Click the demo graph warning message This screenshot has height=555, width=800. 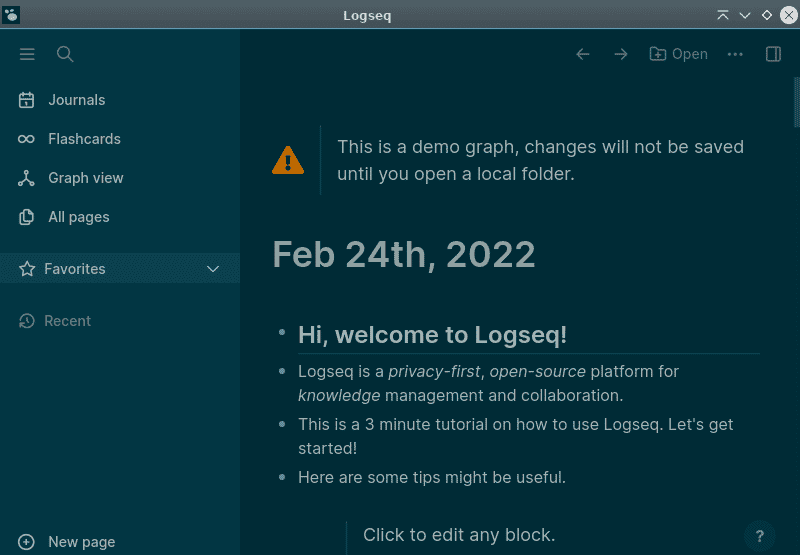coord(541,160)
